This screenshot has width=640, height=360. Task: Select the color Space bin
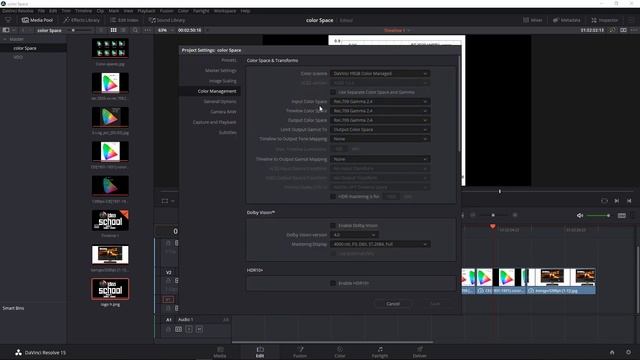point(25,48)
